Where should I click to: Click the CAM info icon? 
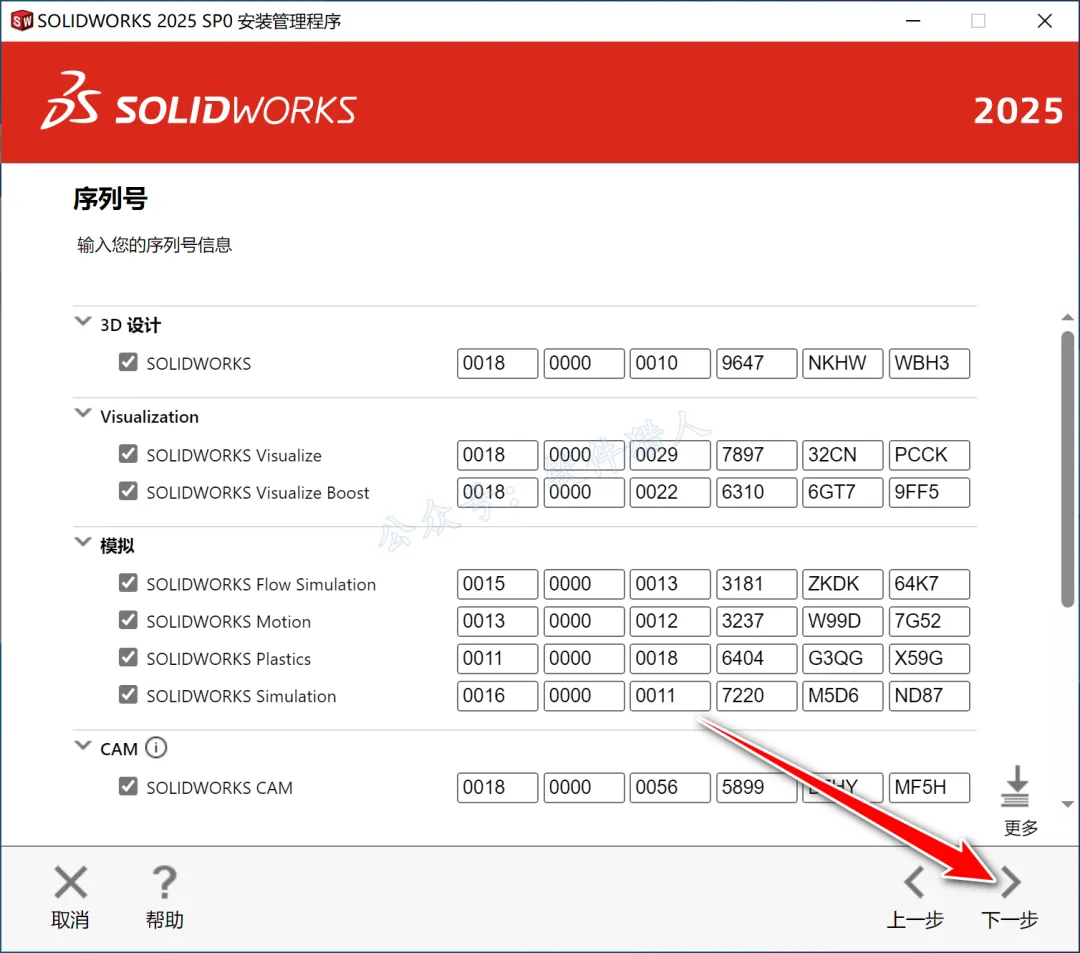[156, 748]
